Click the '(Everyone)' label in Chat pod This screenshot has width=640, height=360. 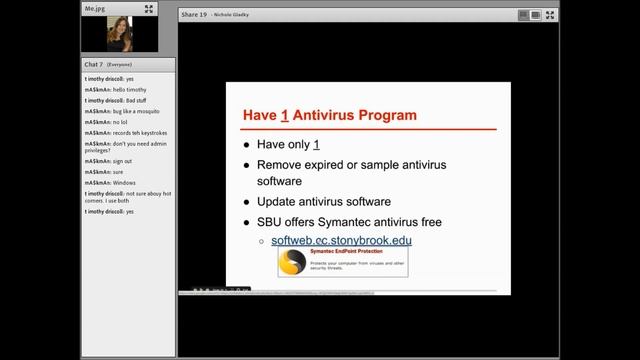[x=119, y=64]
